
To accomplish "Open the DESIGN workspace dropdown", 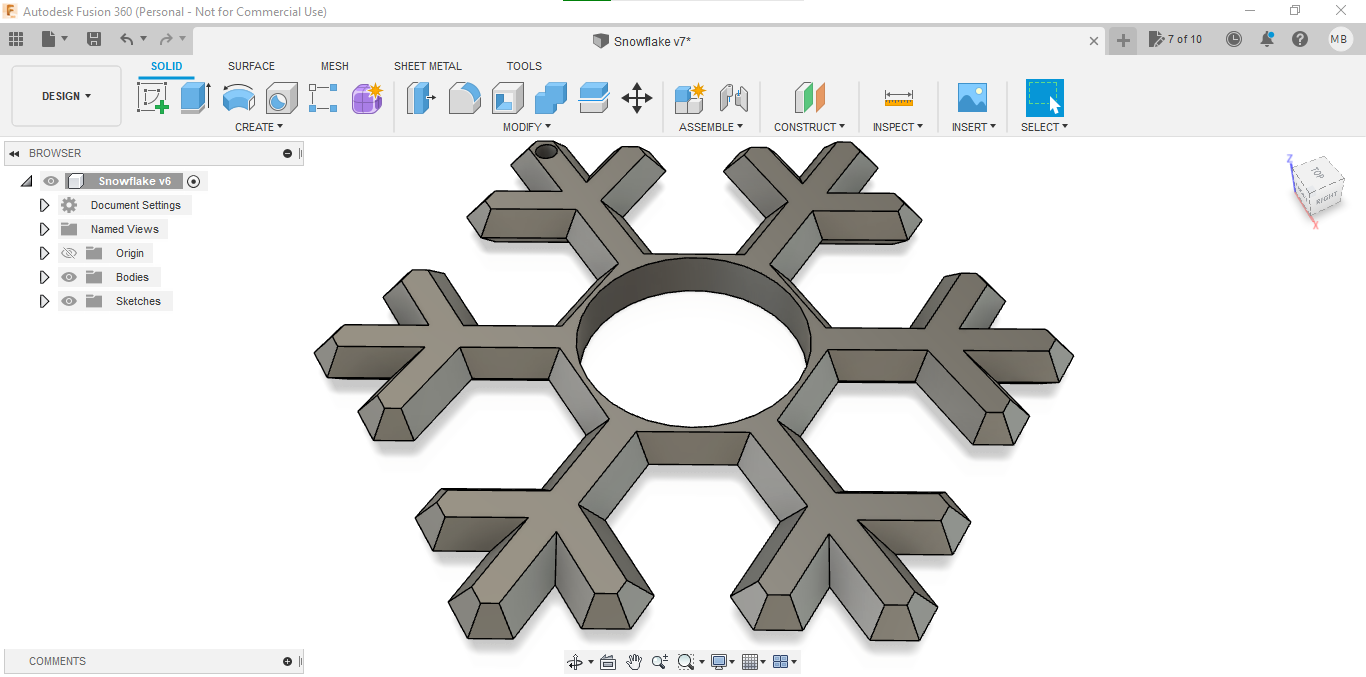I will pos(66,96).
